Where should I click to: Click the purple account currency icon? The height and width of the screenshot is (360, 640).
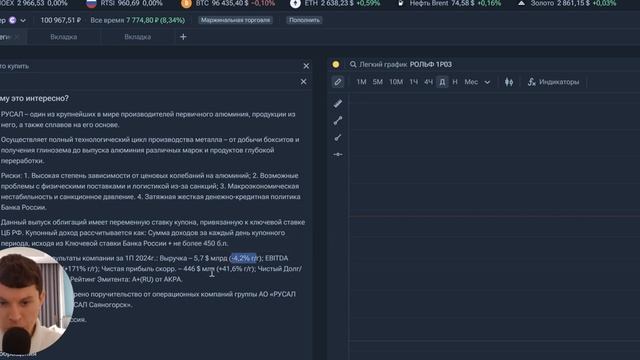click(x=13, y=20)
